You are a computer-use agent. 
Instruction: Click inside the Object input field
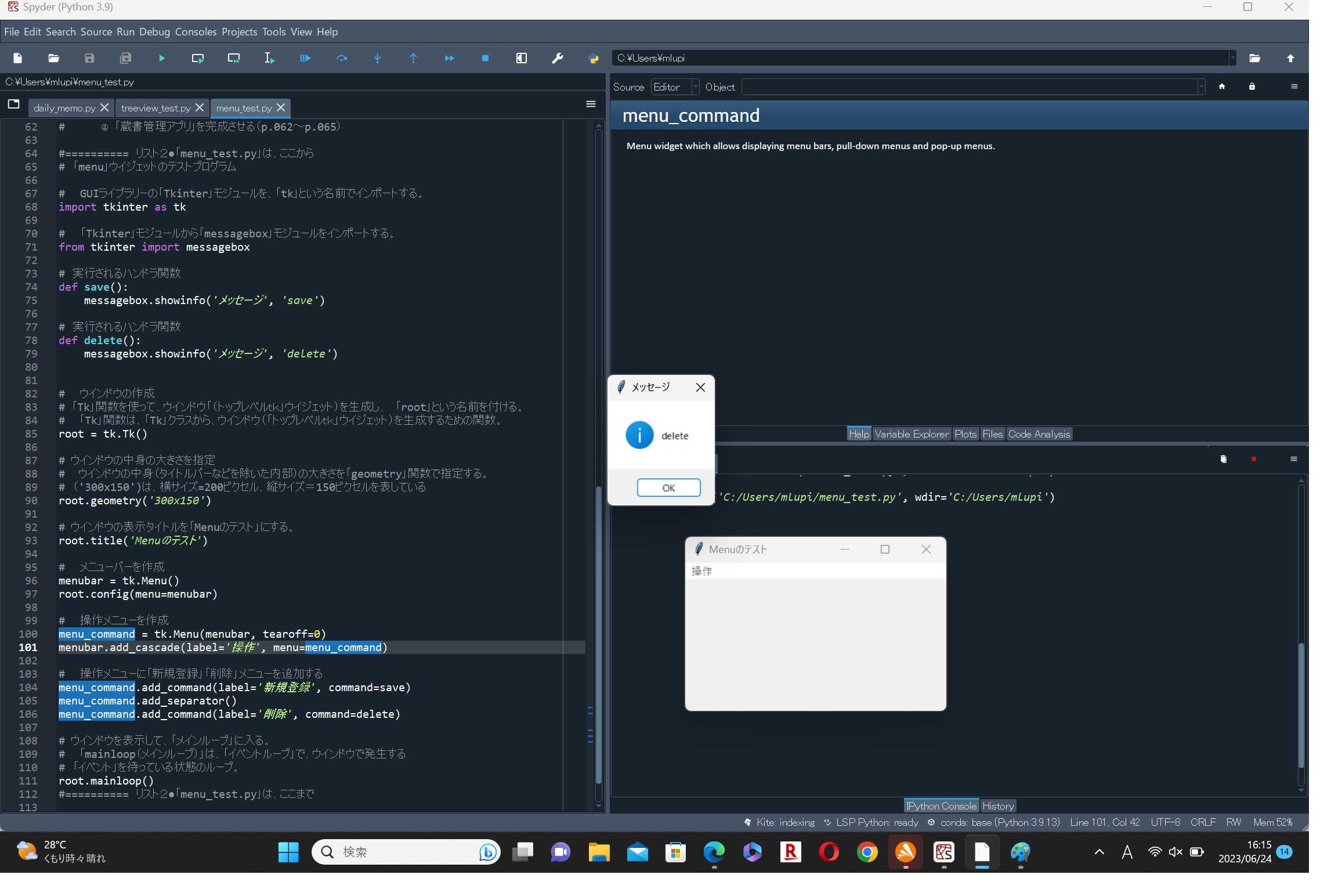point(957,86)
